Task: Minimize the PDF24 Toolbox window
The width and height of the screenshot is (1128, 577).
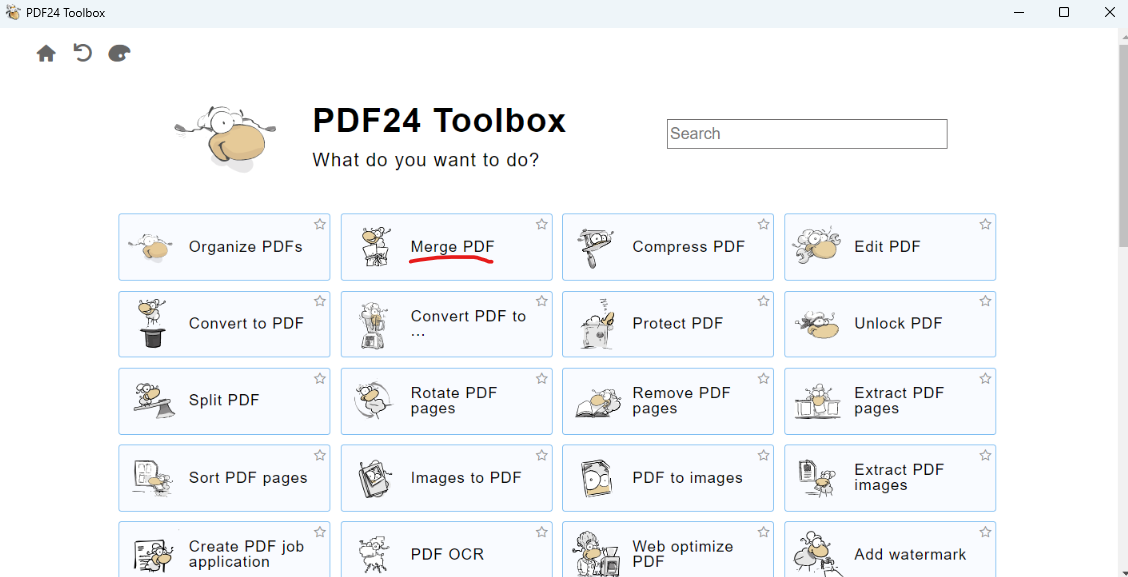Action: [1020, 12]
